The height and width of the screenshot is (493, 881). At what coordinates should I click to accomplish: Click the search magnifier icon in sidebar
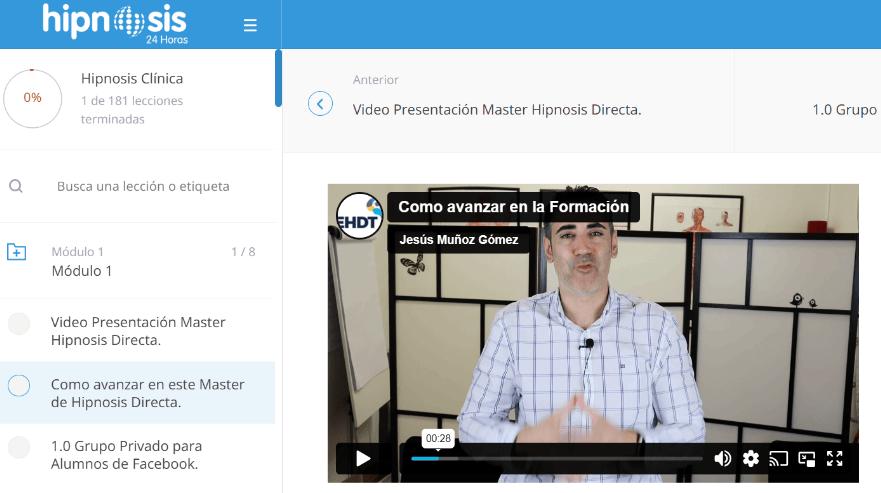pyautogui.click(x=16, y=186)
